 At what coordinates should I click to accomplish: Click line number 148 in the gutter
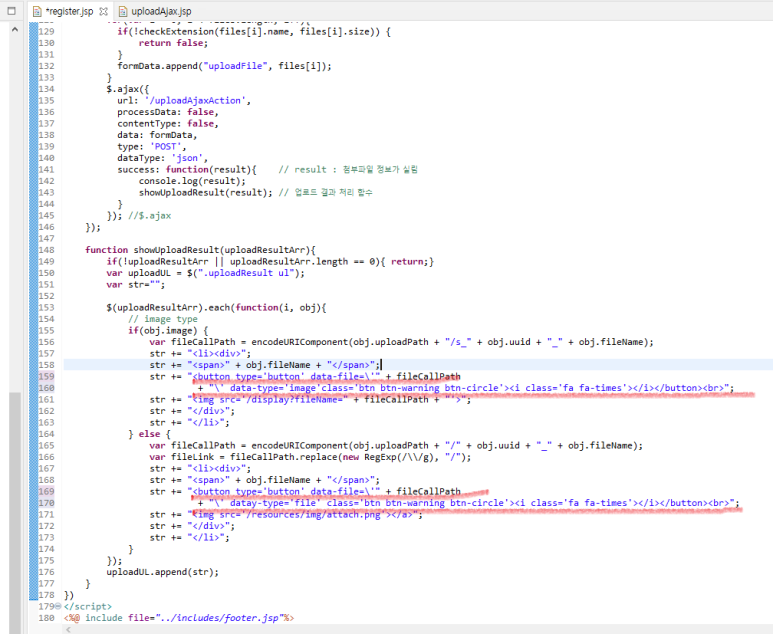[46, 250]
